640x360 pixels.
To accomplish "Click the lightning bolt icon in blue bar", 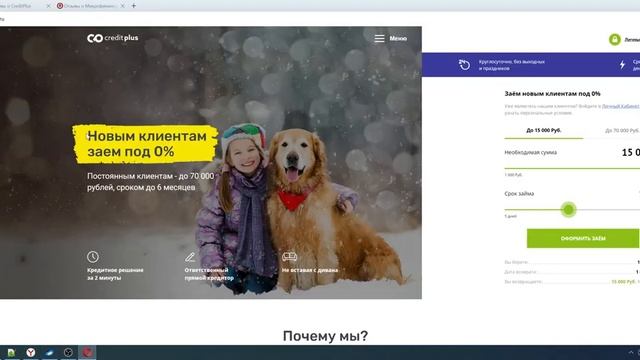I will click(x=622, y=64).
